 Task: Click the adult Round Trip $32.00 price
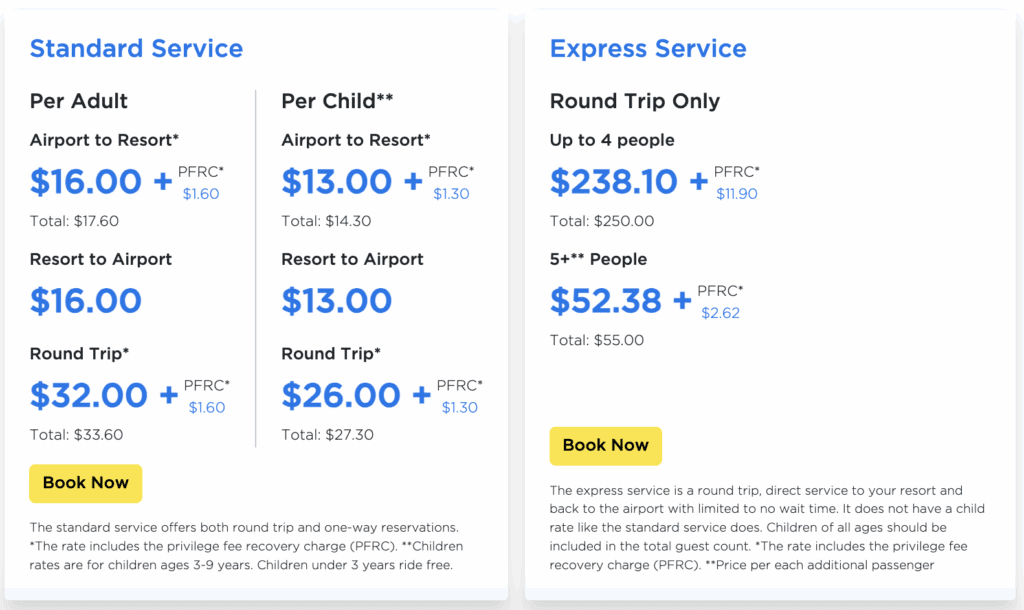pyautogui.click(x=89, y=395)
